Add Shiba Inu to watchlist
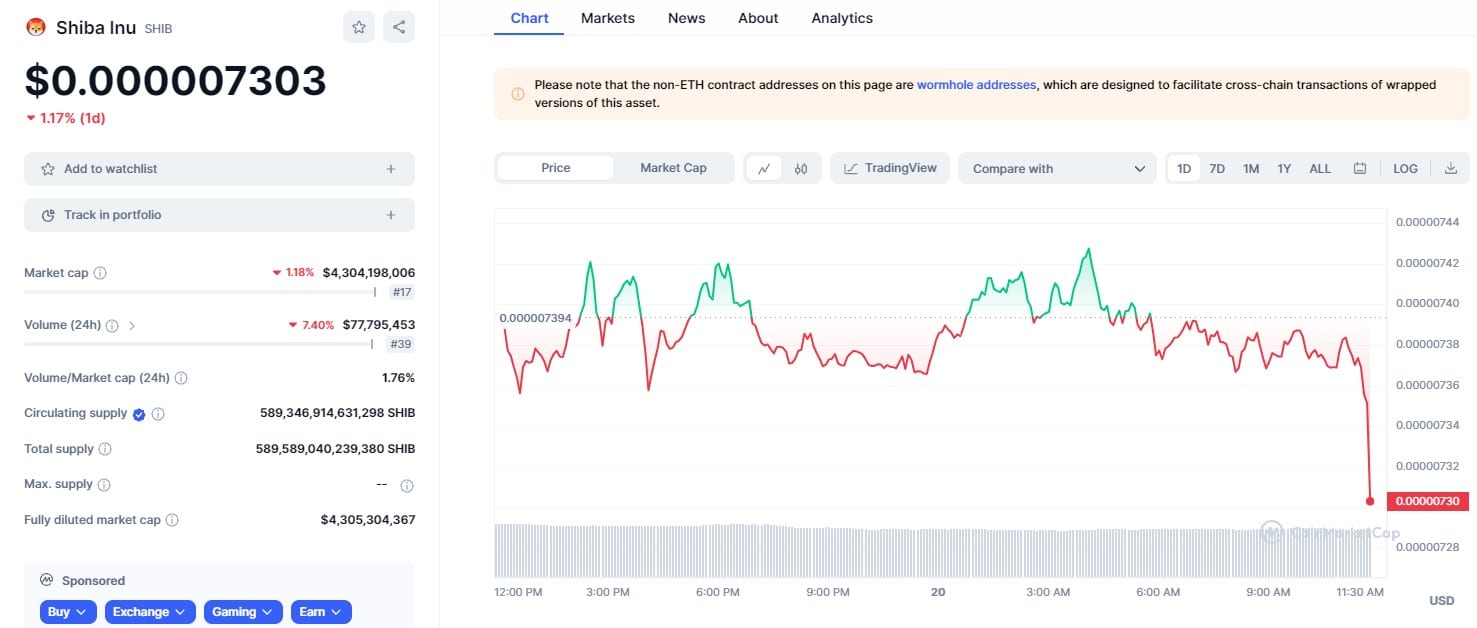1477x628 pixels. (x=219, y=169)
